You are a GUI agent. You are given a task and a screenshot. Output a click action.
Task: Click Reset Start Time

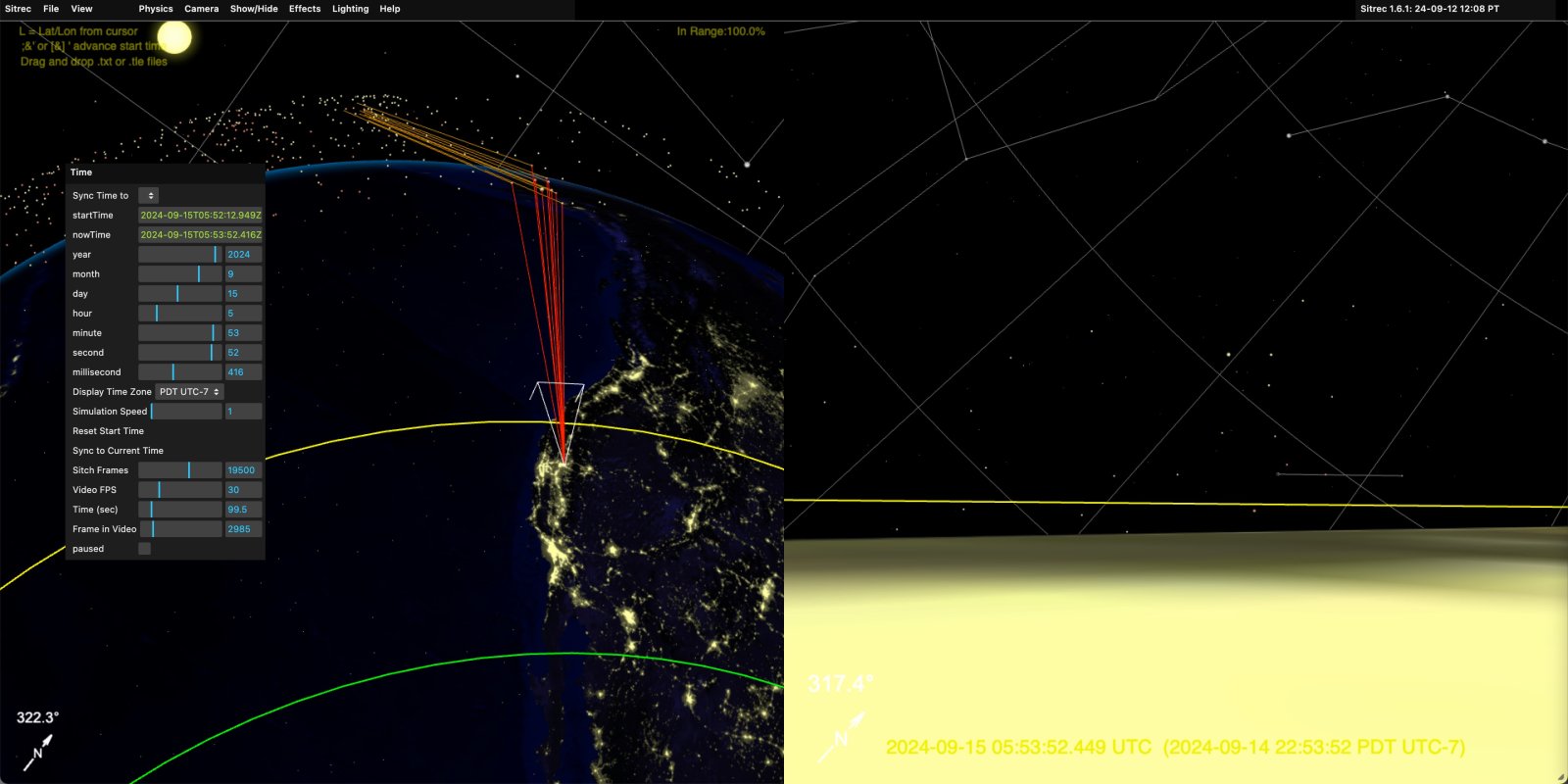click(x=108, y=431)
